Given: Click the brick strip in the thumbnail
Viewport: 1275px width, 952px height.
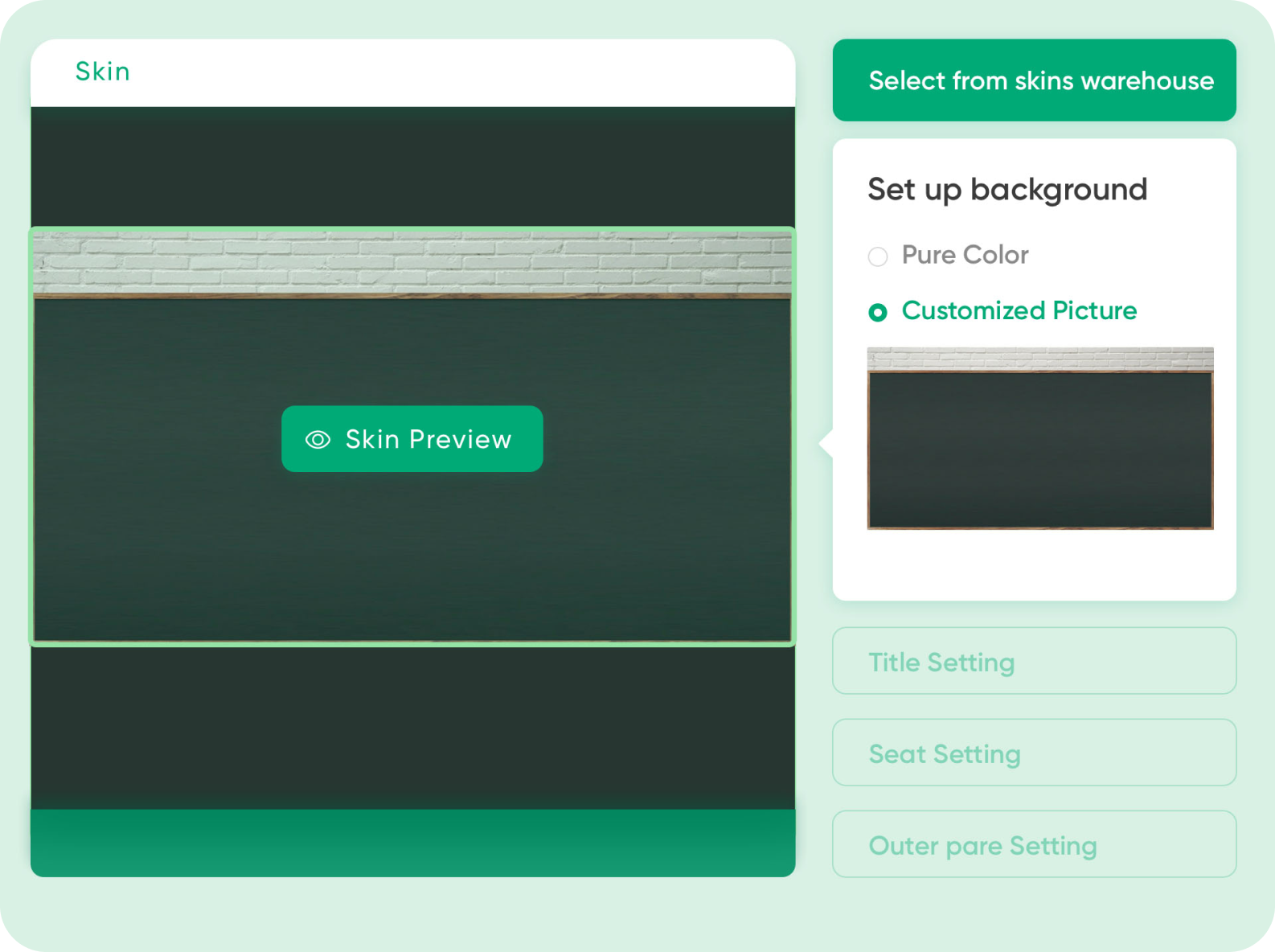Looking at the screenshot, I should coord(1039,358).
